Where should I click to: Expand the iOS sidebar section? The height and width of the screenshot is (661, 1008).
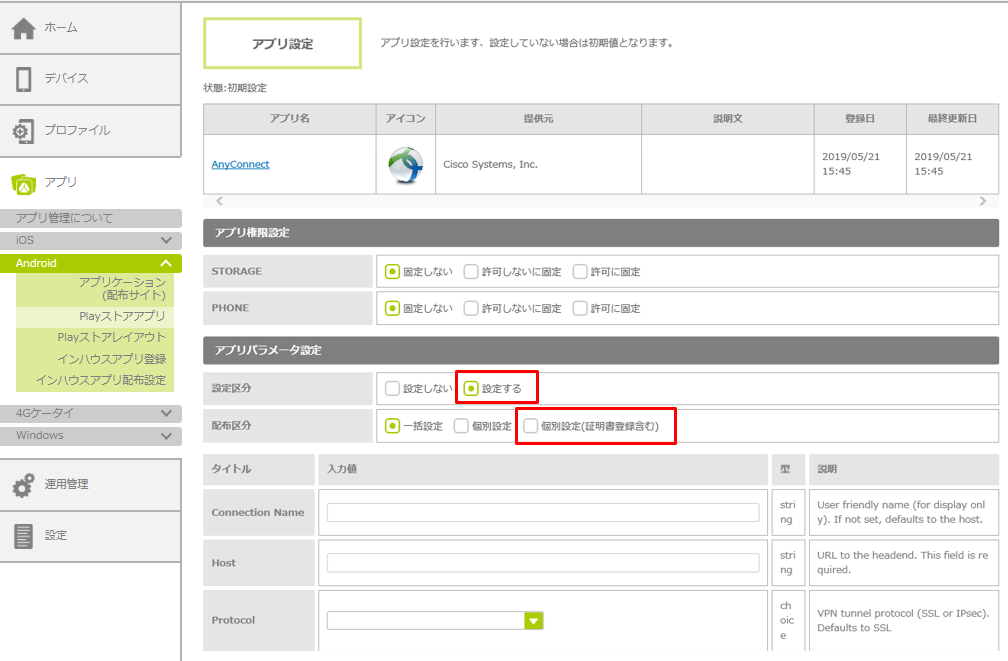point(166,241)
